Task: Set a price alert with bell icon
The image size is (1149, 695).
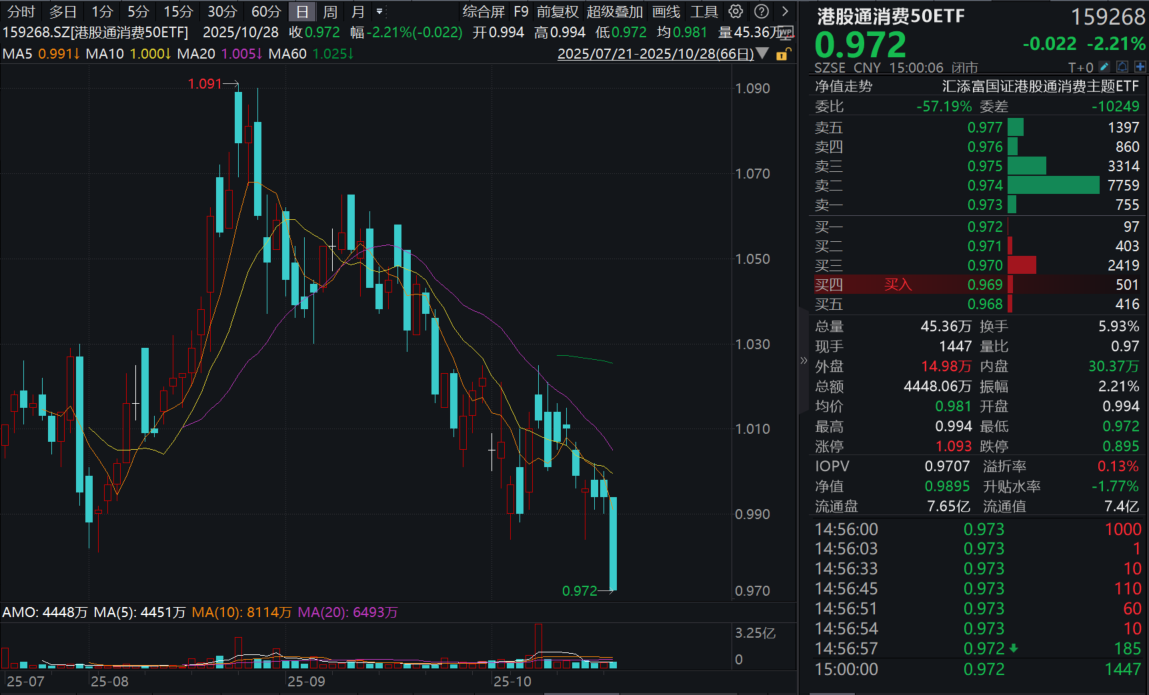Action: click(x=1122, y=66)
